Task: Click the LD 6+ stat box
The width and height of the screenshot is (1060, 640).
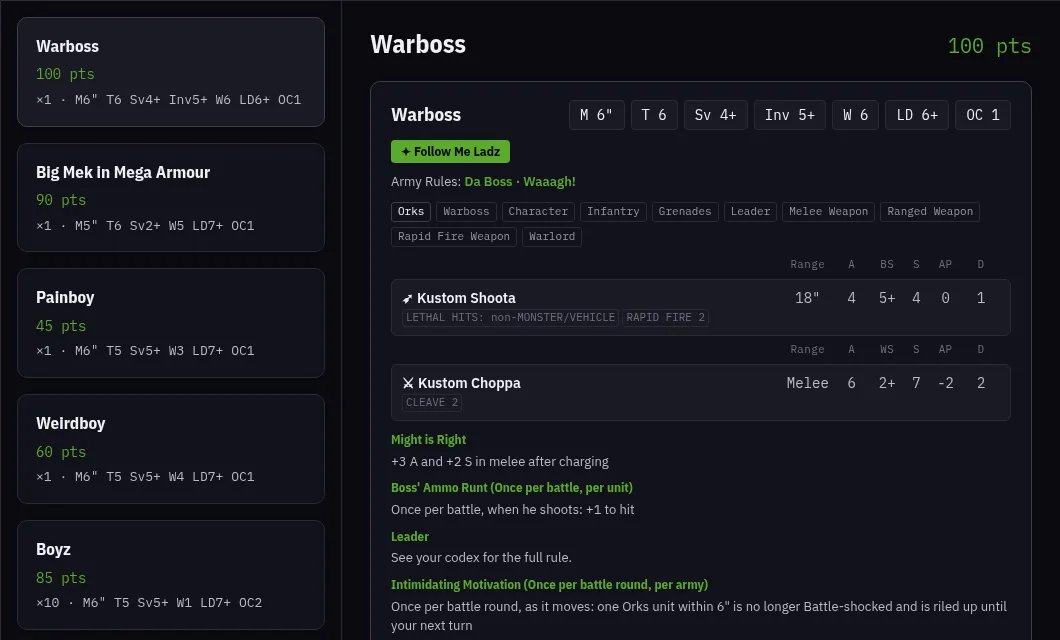Action: [x=917, y=115]
